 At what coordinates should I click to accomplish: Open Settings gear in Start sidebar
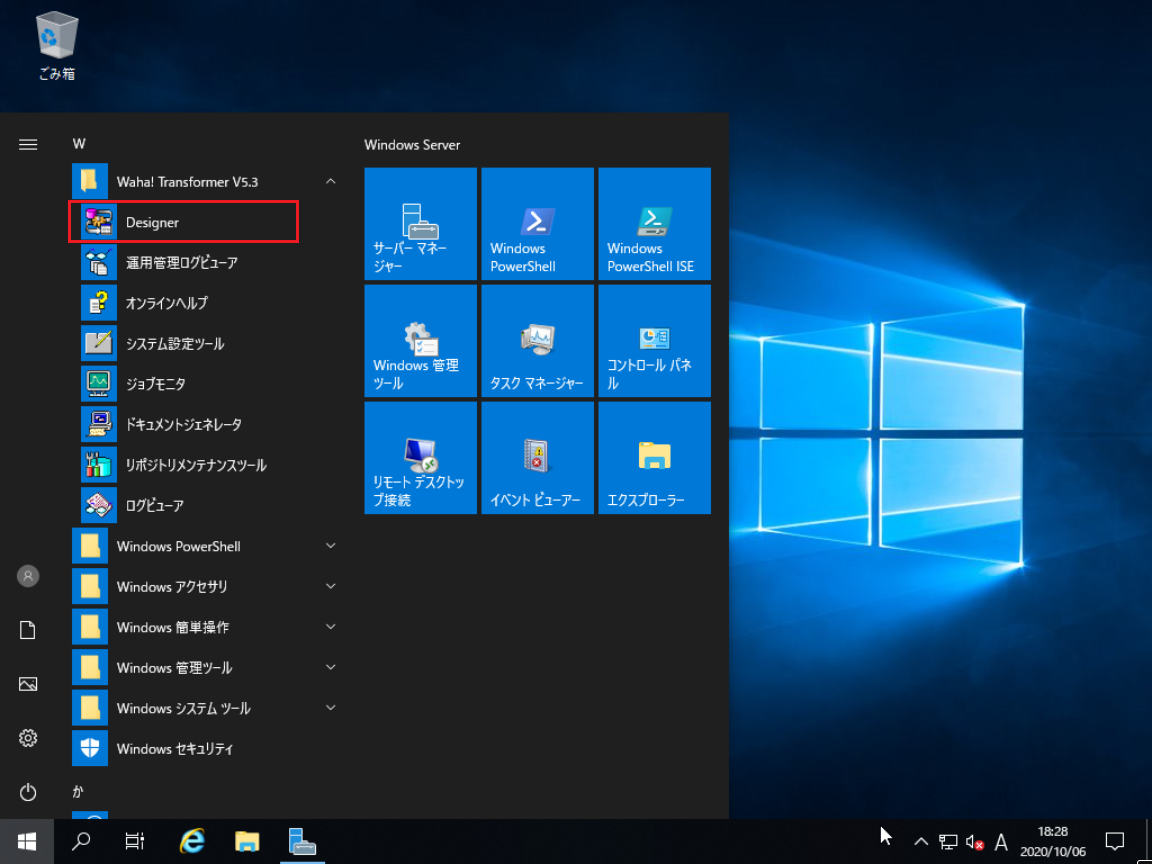click(x=28, y=738)
